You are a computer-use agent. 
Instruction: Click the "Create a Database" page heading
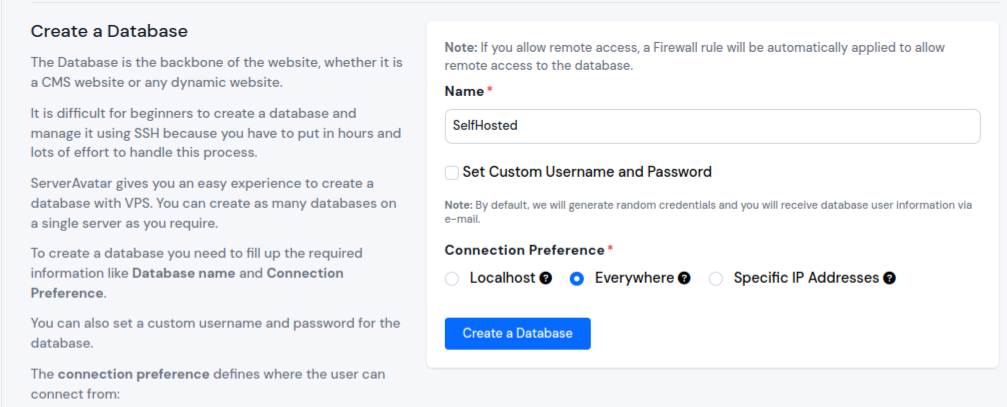(x=109, y=32)
